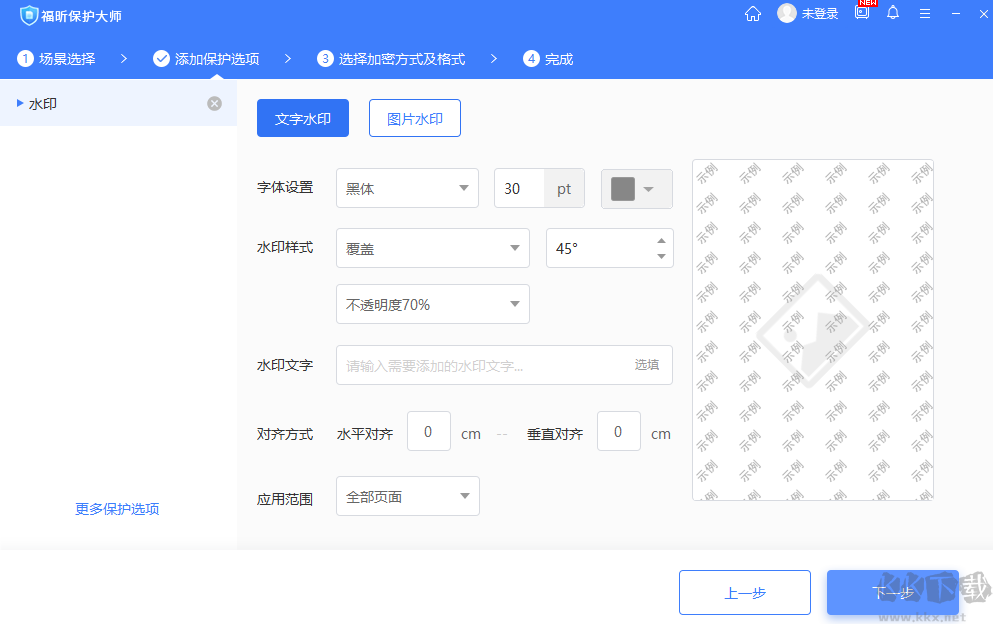Screen dimensions: 993x624
Task: Expand the 水印 item in the sidebar
Action: pyautogui.click(x=18, y=102)
